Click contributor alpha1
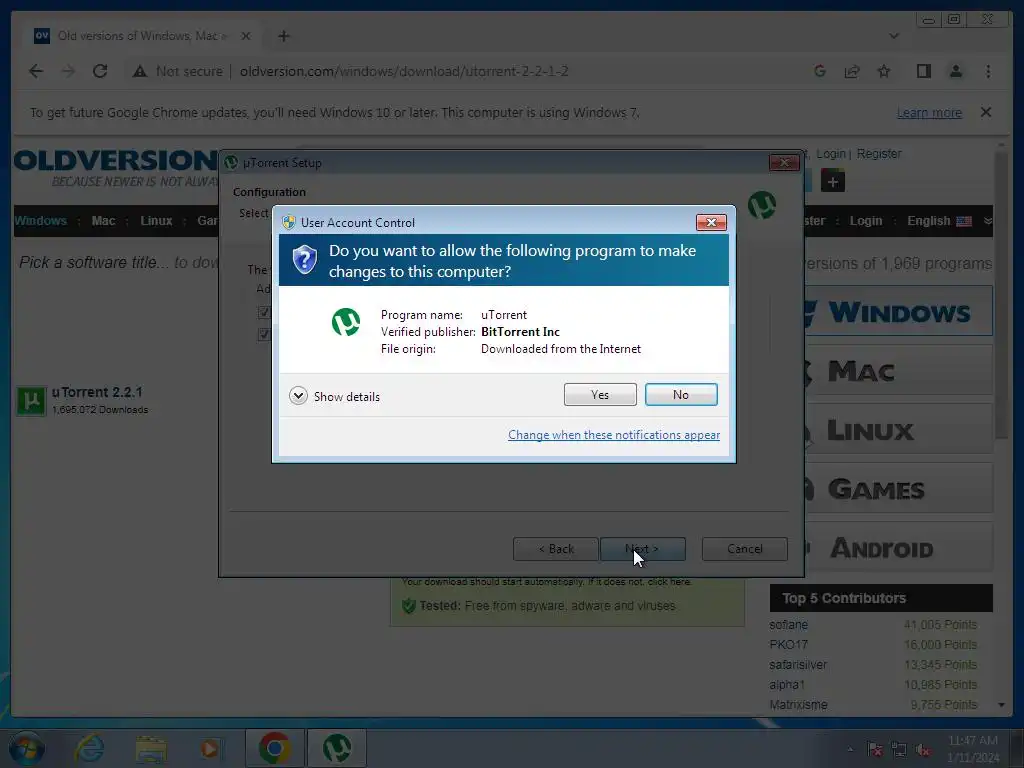The width and height of the screenshot is (1024, 768). (787, 684)
